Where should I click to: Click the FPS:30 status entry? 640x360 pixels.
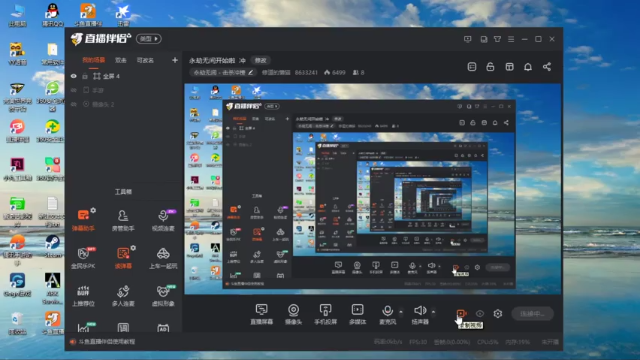tap(418, 342)
